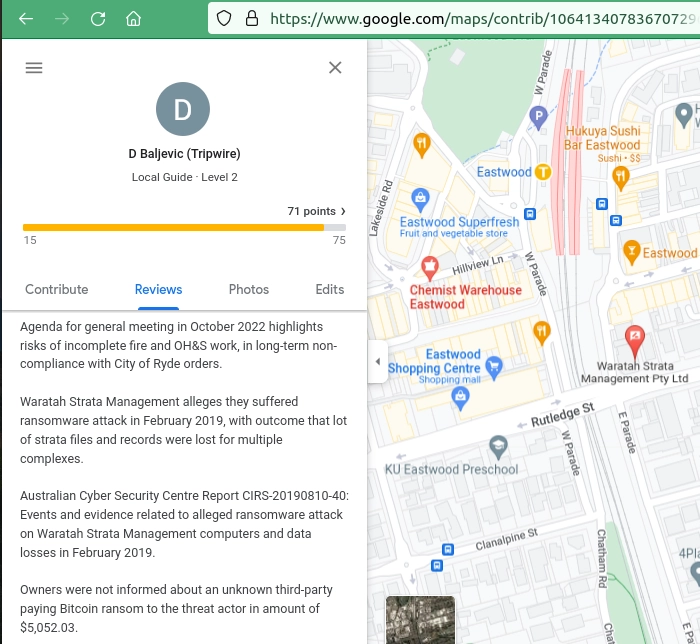Image resolution: width=700 pixels, height=644 pixels.
Task: Click the purple parking P marker
Action: tap(538, 117)
